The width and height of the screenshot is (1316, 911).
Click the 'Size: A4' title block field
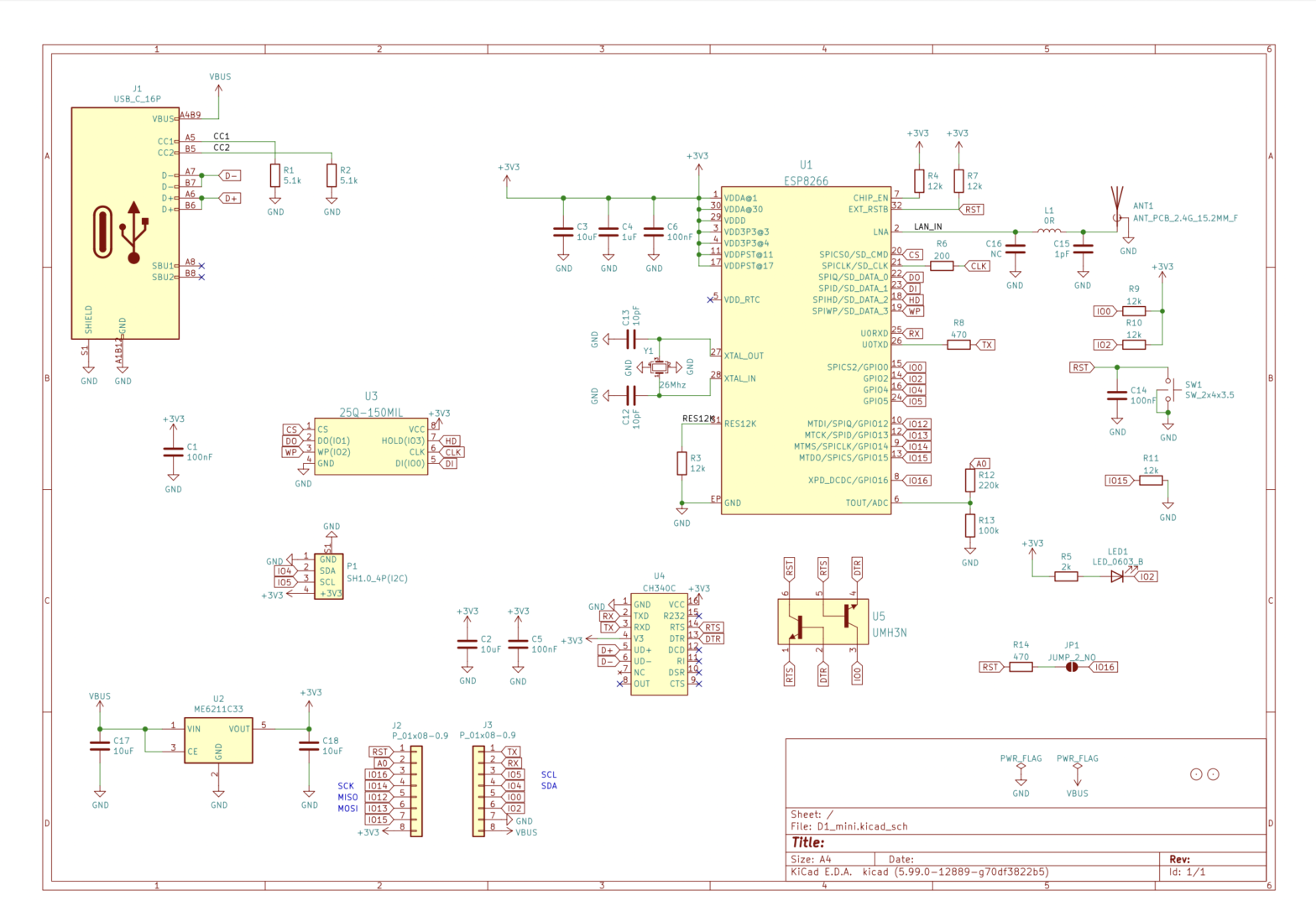(811, 859)
